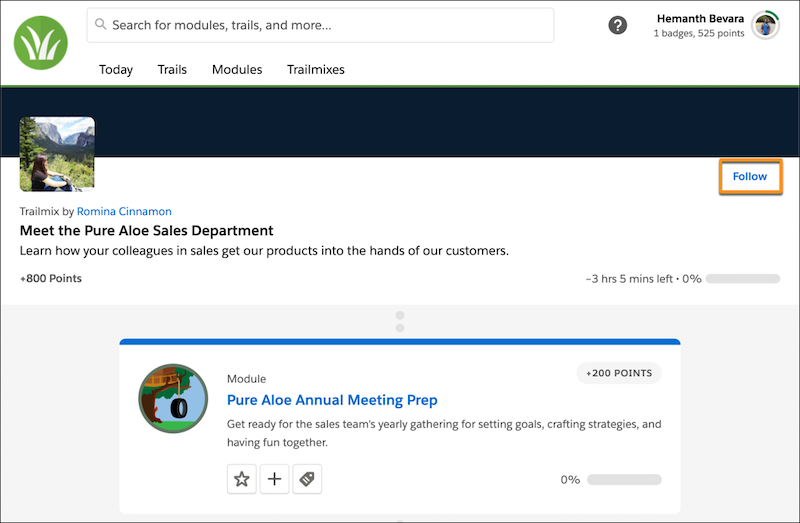Click the module 0% progress bar
The height and width of the screenshot is (523, 800).
click(624, 480)
